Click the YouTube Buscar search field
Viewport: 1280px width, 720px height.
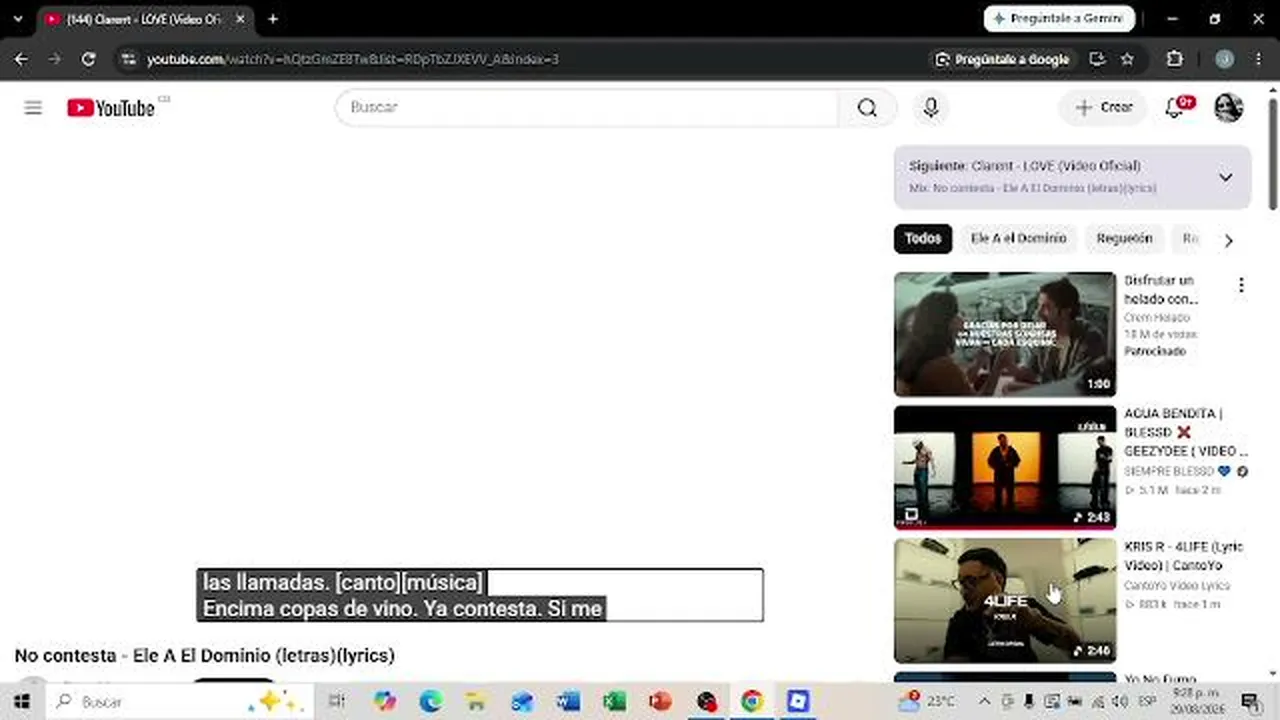point(587,108)
